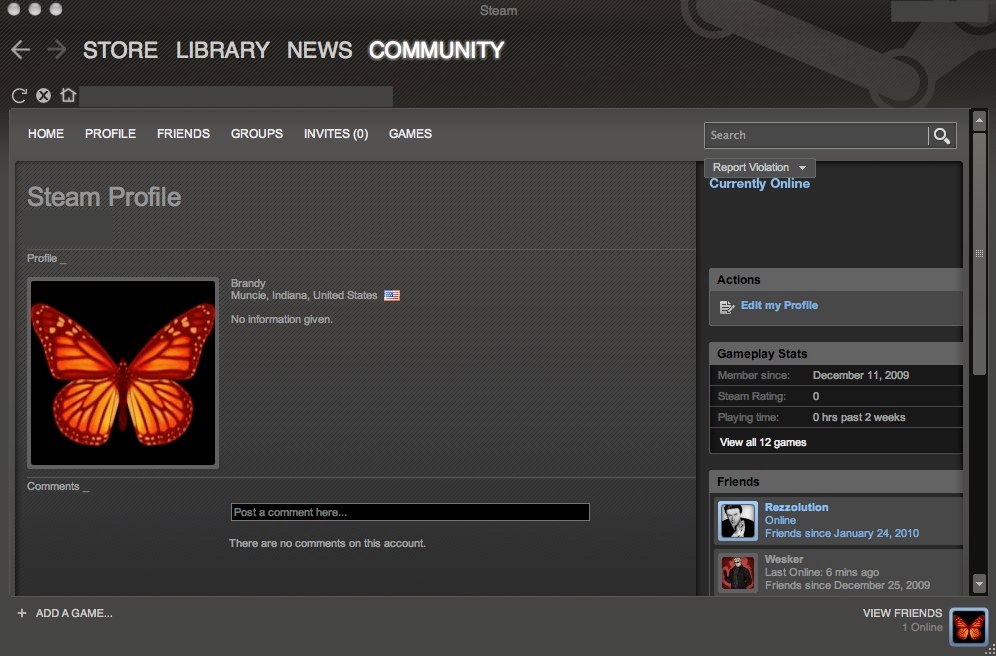Switch to the FRIENDS tab
The image size is (996, 656).
[184, 134]
